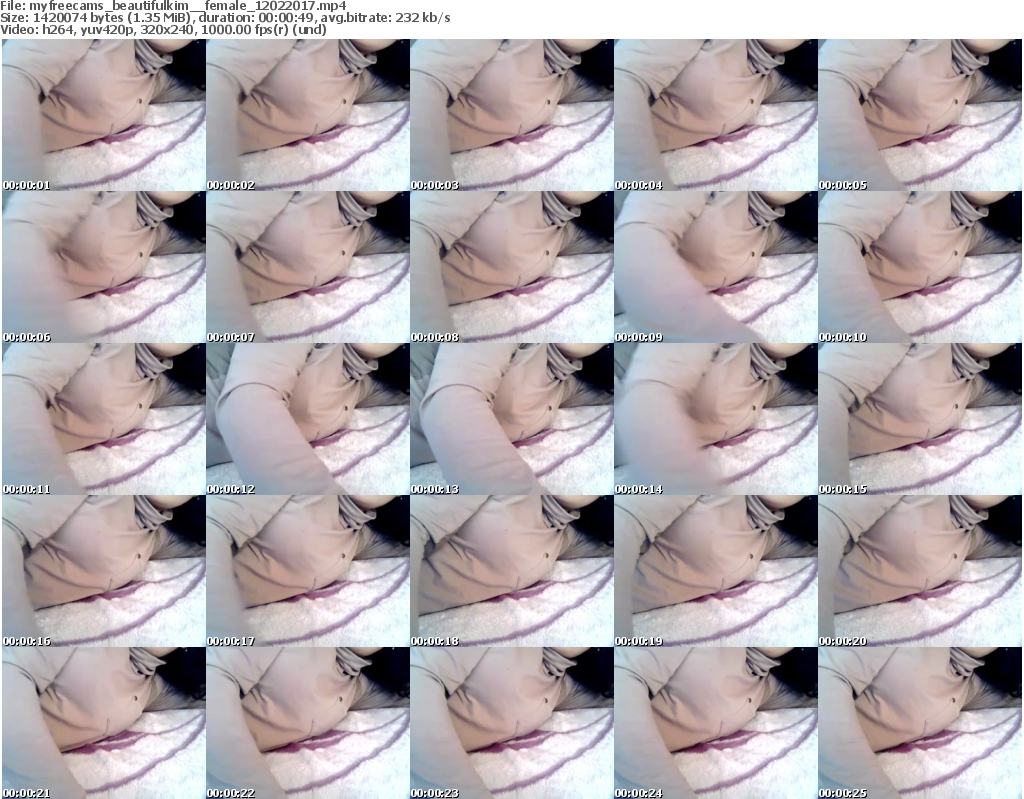Choose the contact sheet frame 00:00:25
Screen dimensions: 1024x799
[x=920, y=723]
